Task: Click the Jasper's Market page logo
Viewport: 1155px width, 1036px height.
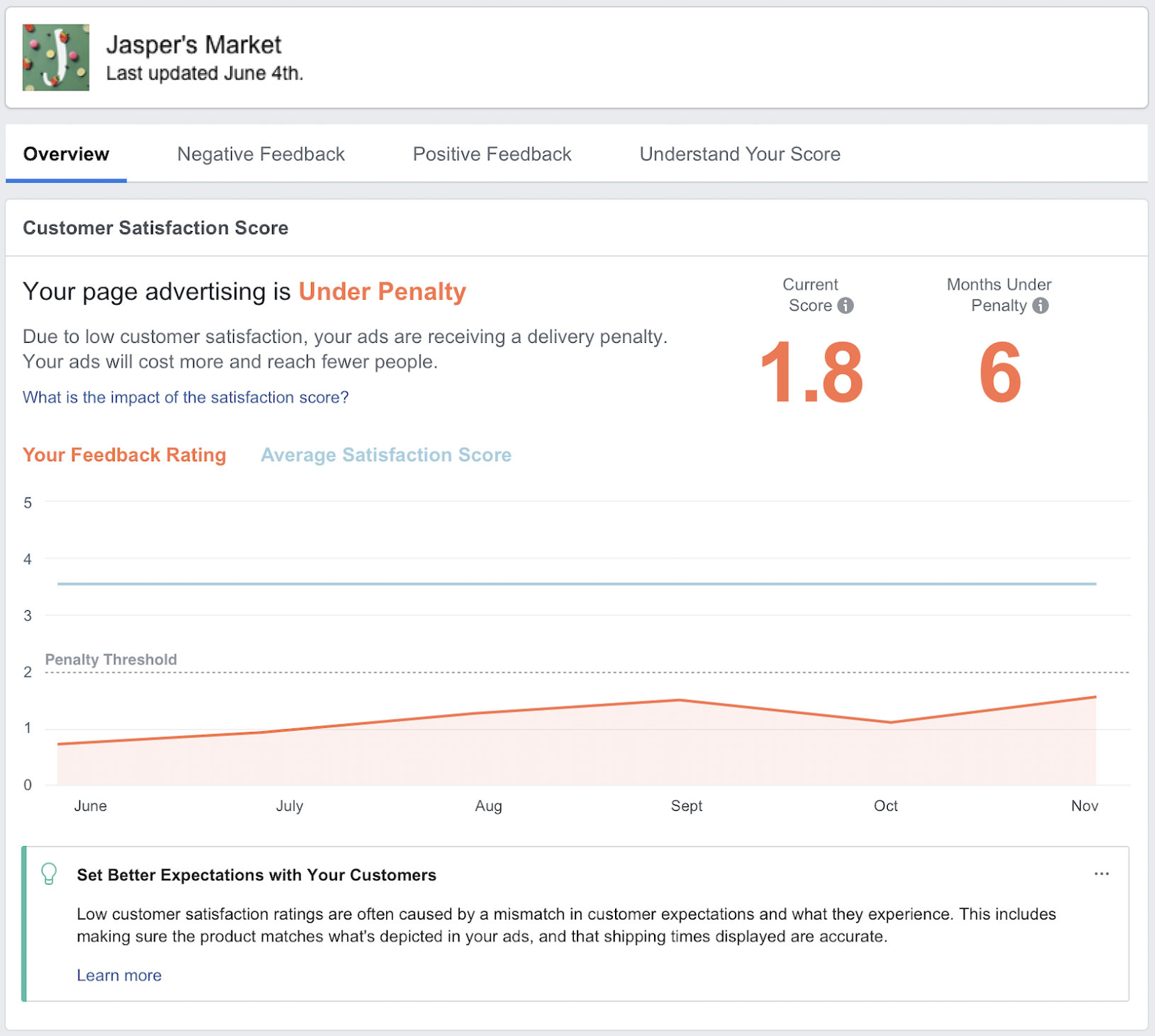Action: tap(56, 58)
